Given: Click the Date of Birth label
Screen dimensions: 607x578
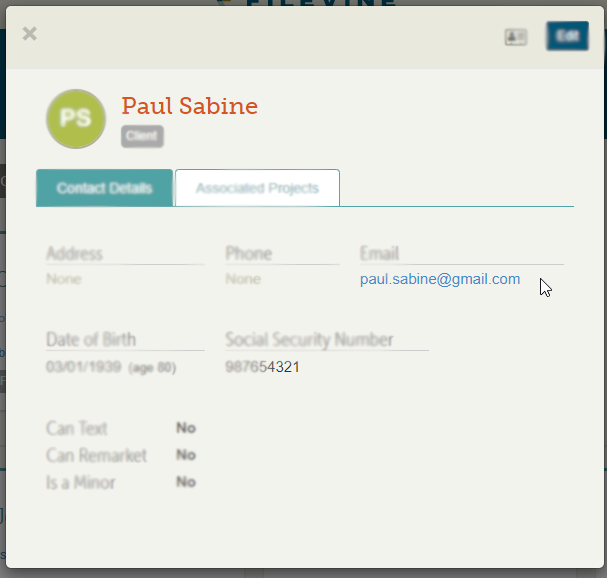Looking at the screenshot, I should tap(91, 340).
